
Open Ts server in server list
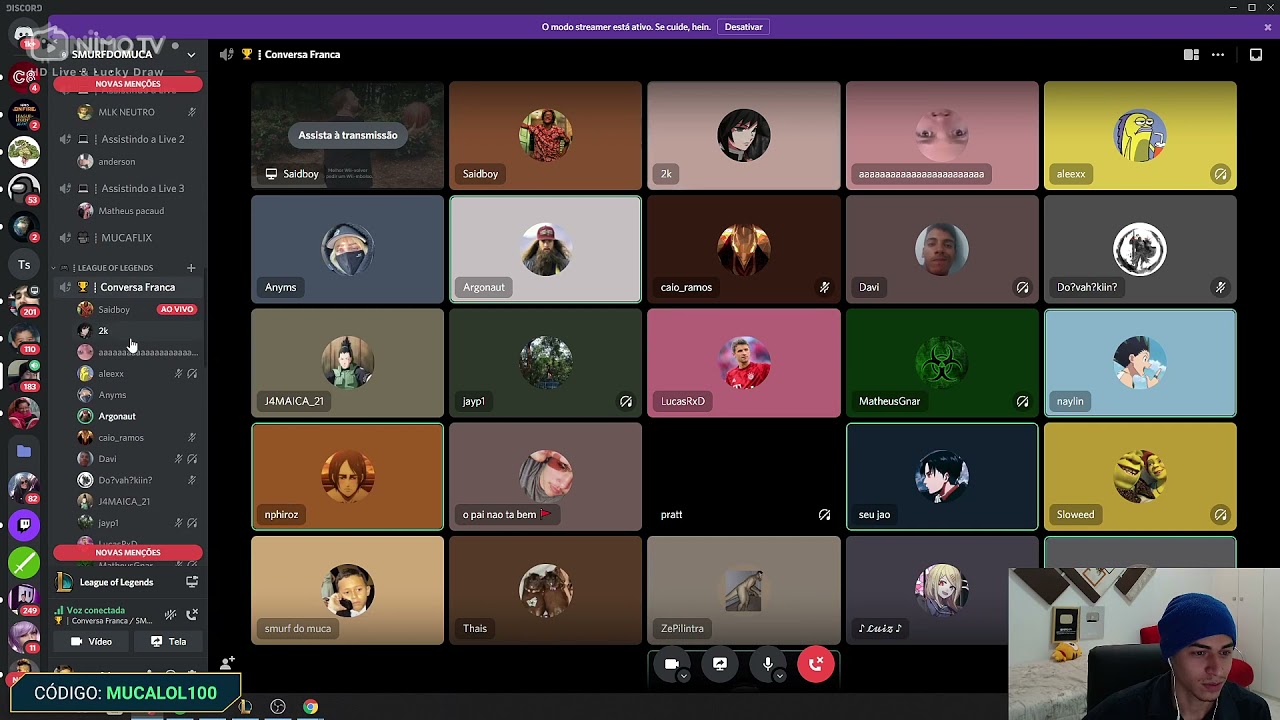(x=24, y=265)
